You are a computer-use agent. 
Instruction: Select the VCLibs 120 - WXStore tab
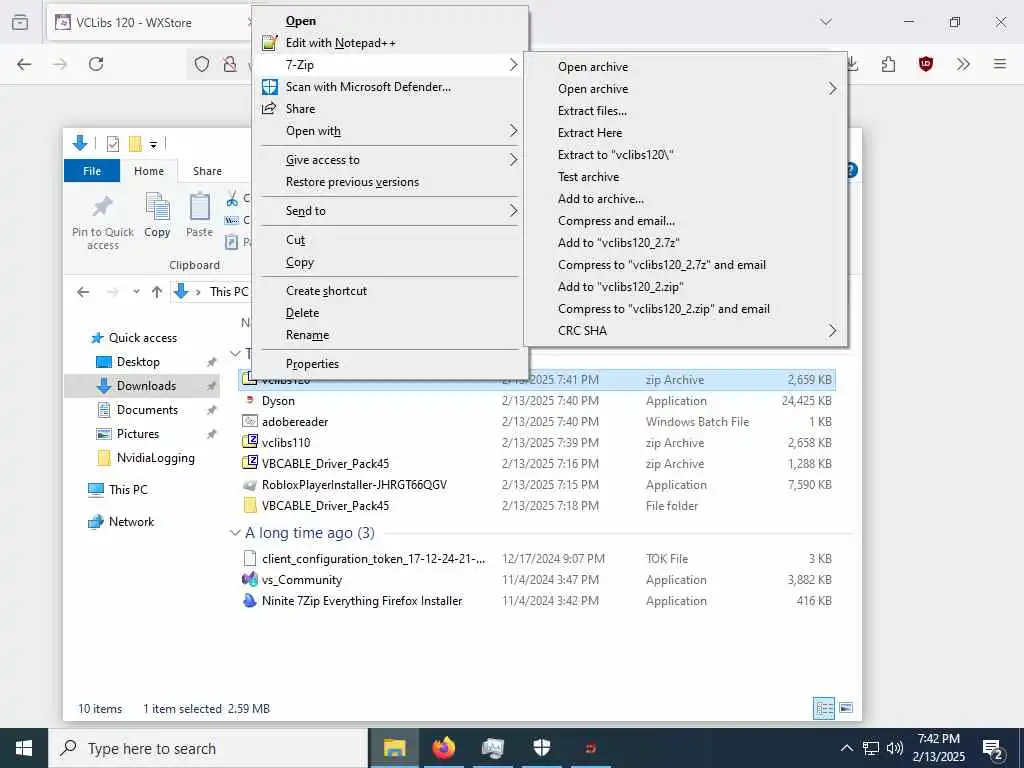click(149, 22)
